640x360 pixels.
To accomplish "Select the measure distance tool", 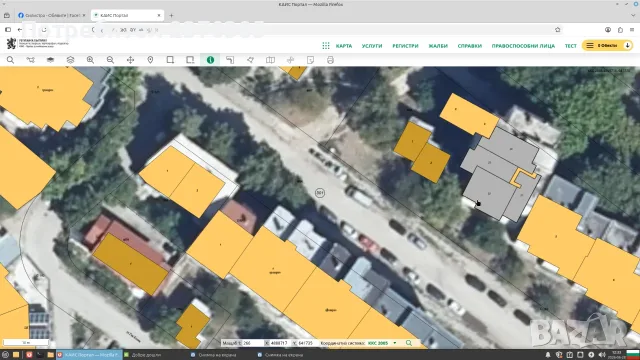I will [230, 60].
